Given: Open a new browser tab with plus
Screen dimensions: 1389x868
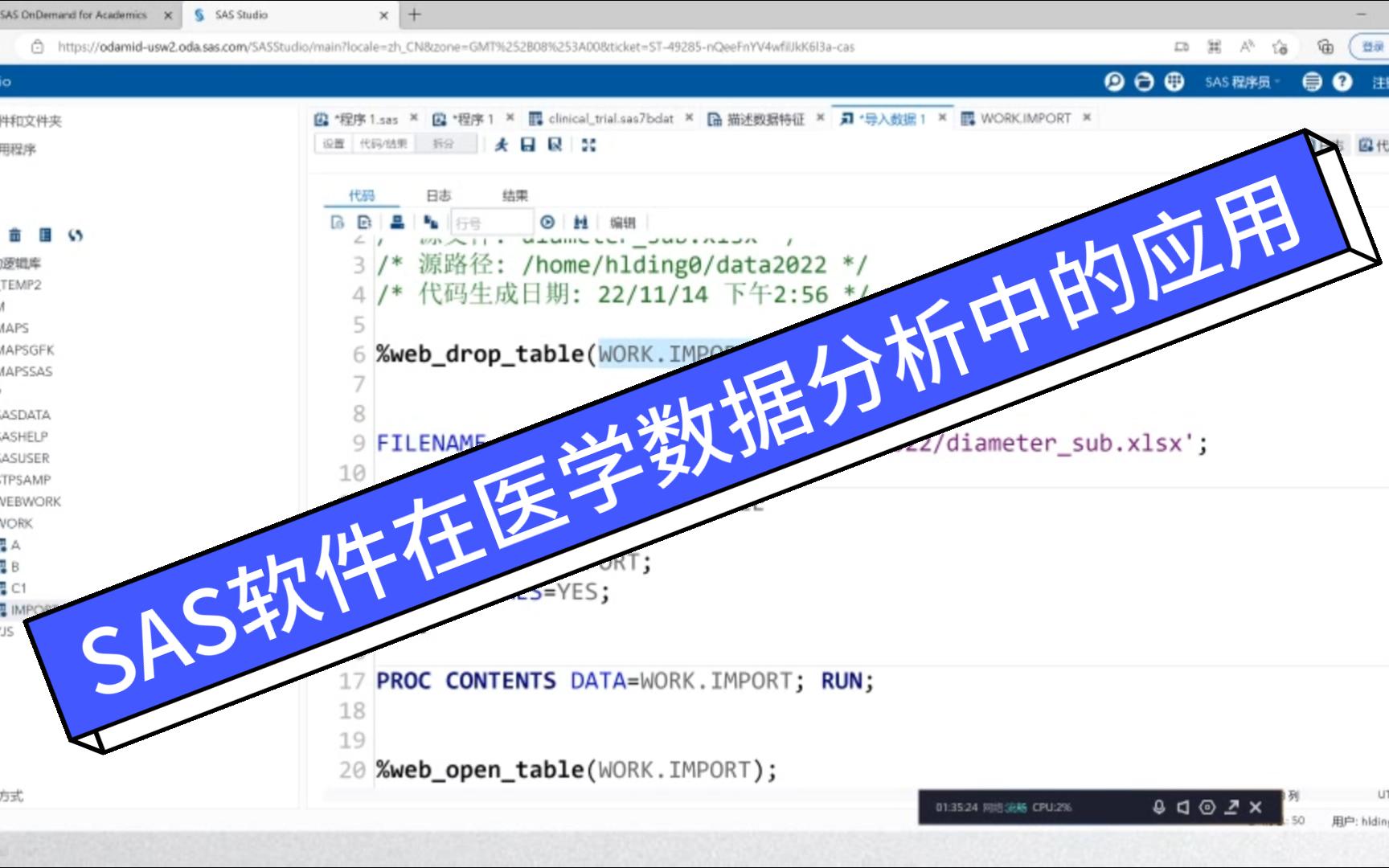Looking at the screenshot, I should point(415,14).
